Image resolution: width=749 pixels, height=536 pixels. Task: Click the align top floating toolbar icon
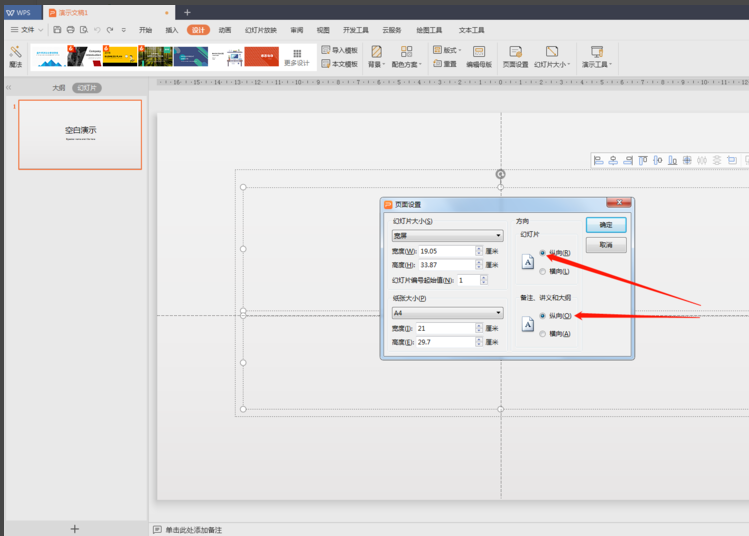pyautogui.click(x=643, y=161)
